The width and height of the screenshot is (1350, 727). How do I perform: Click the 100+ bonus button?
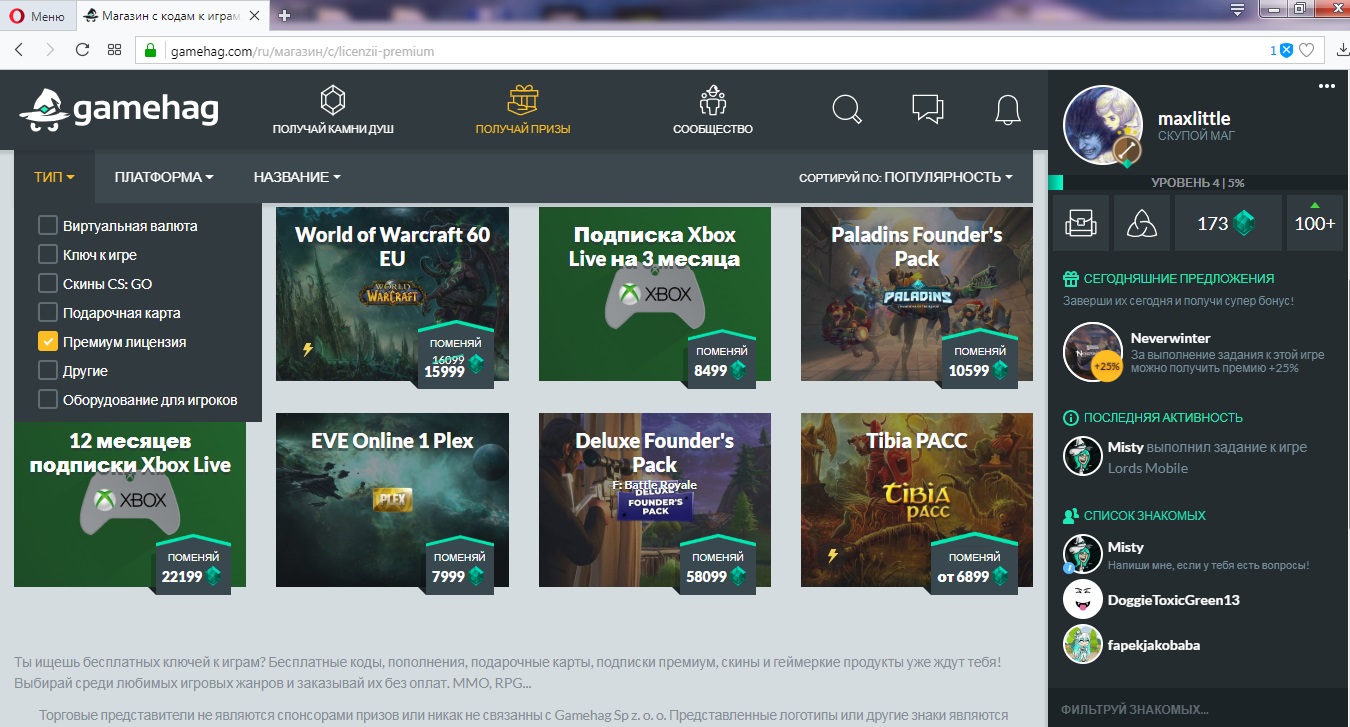tap(1314, 223)
